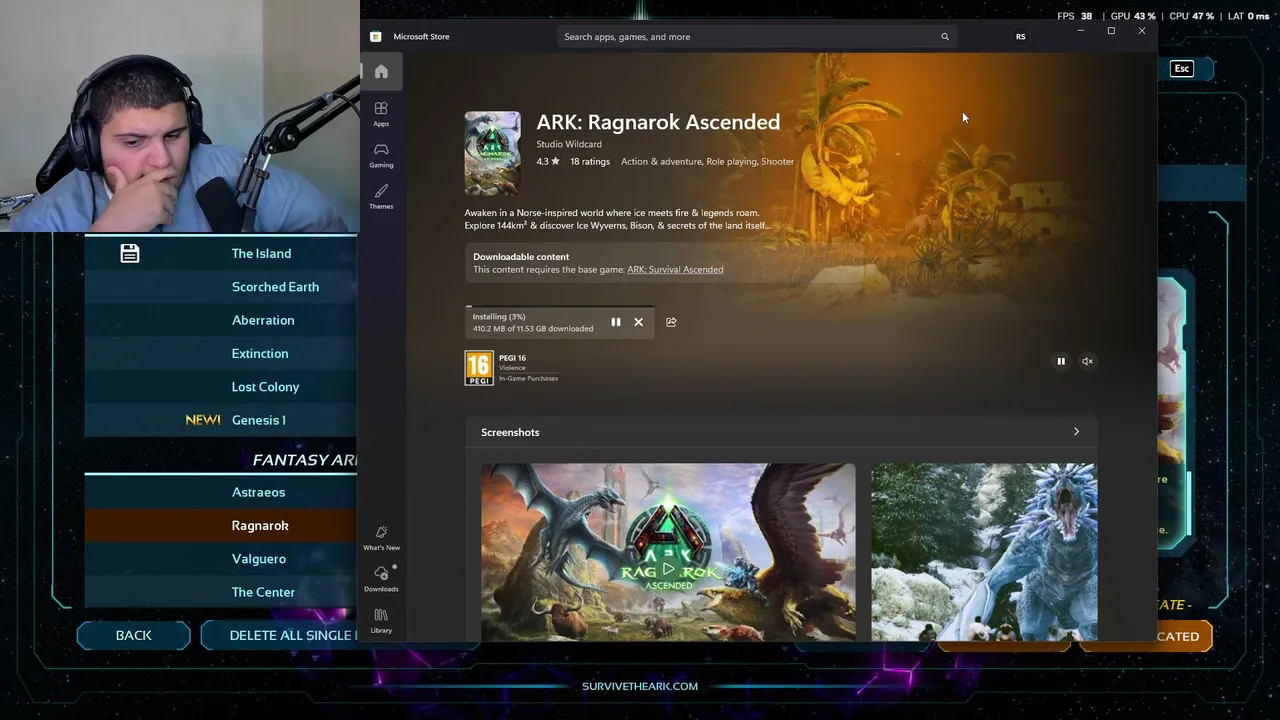Select the highlighted Ragnarok map

point(260,526)
